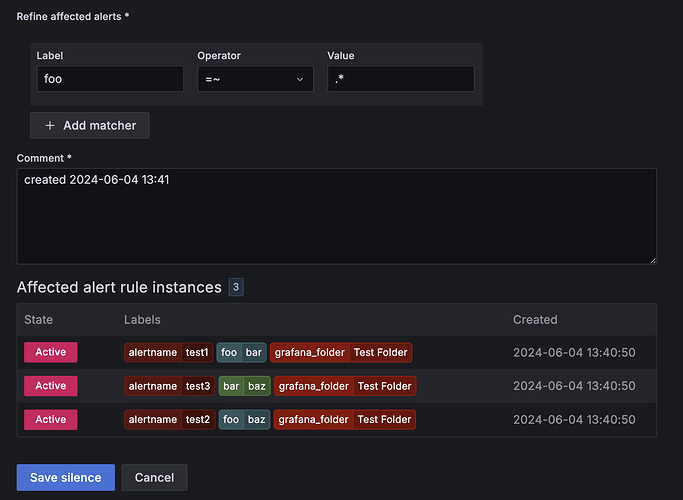Image resolution: width=683 pixels, height=500 pixels.
Task: Click the Active badge for test1
Action: click(51, 352)
